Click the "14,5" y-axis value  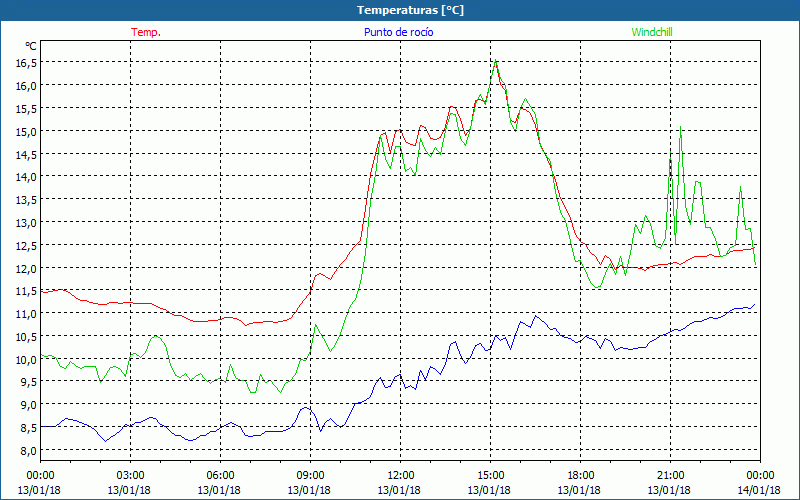[x=27, y=154]
